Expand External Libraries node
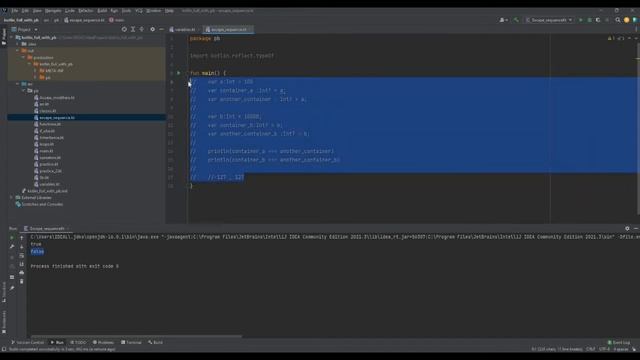The width and height of the screenshot is (640, 360). [12, 198]
